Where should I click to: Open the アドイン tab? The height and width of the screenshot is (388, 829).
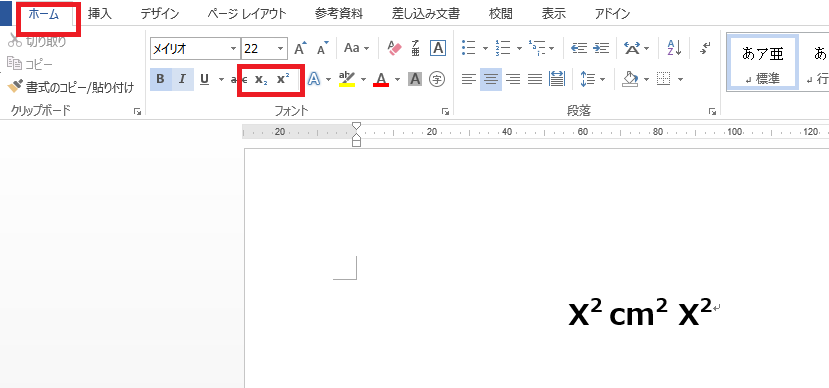point(612,14)
